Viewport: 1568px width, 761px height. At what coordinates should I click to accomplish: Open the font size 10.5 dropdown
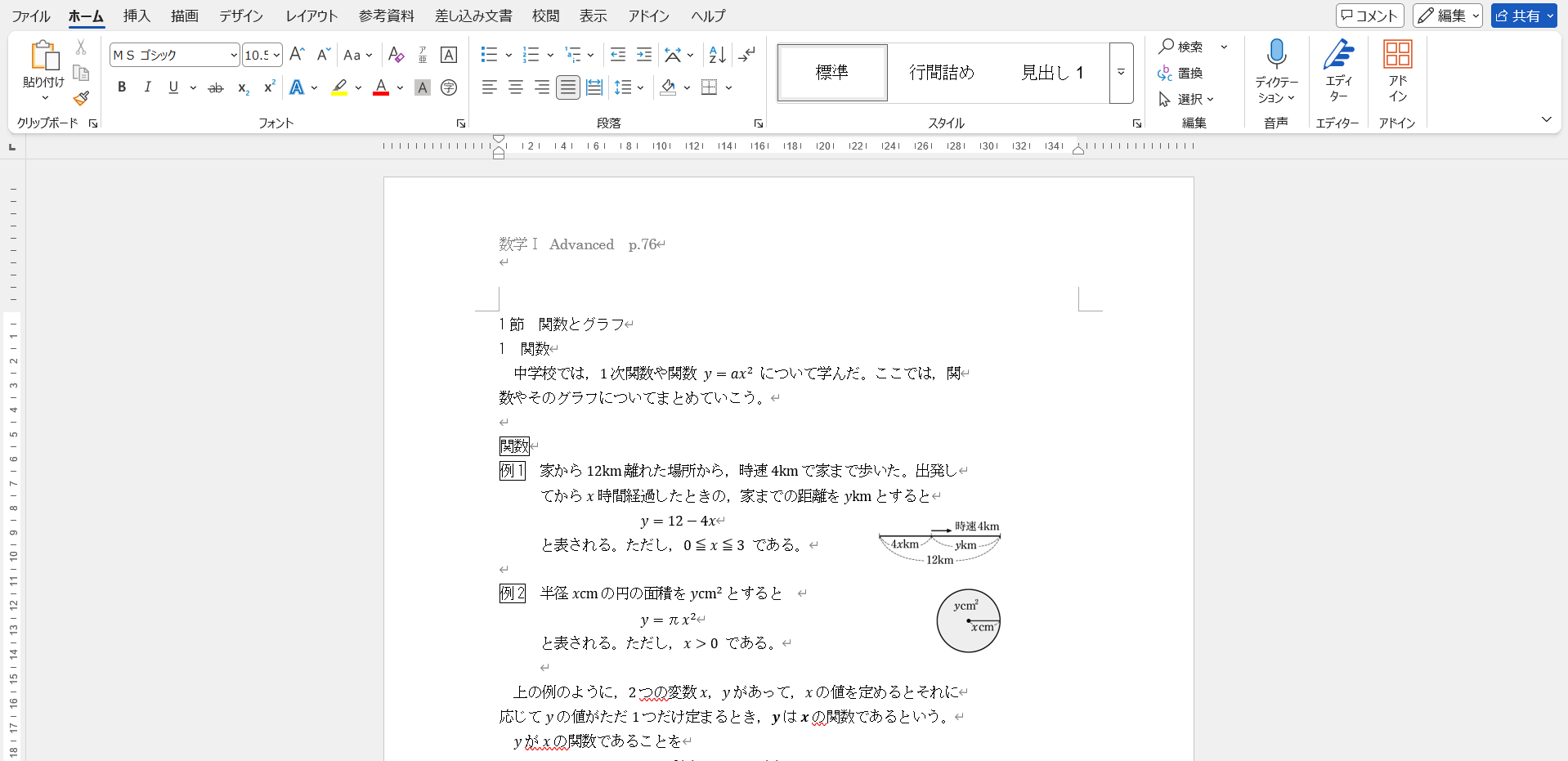click(x=276, y=55)
